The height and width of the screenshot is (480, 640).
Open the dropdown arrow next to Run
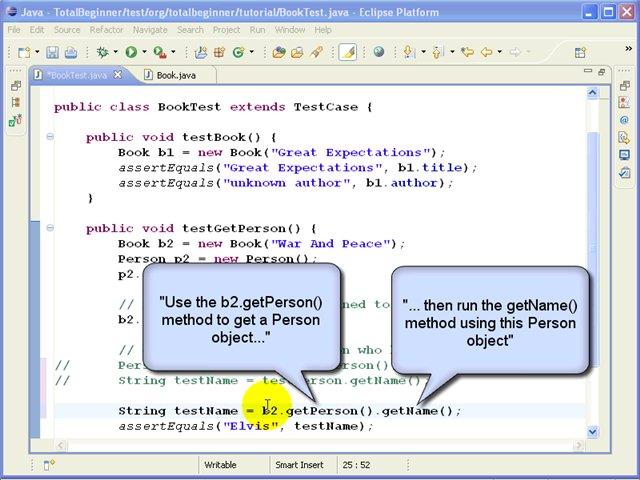tap(143, 52)
